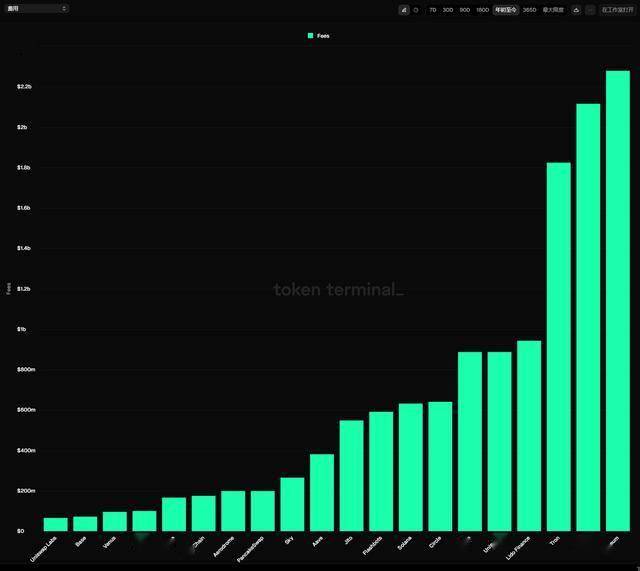Image resolution: width=640 pixels, height=571 pixels.
Task: Click the Circle bar
Action: [x=440, y=467]
